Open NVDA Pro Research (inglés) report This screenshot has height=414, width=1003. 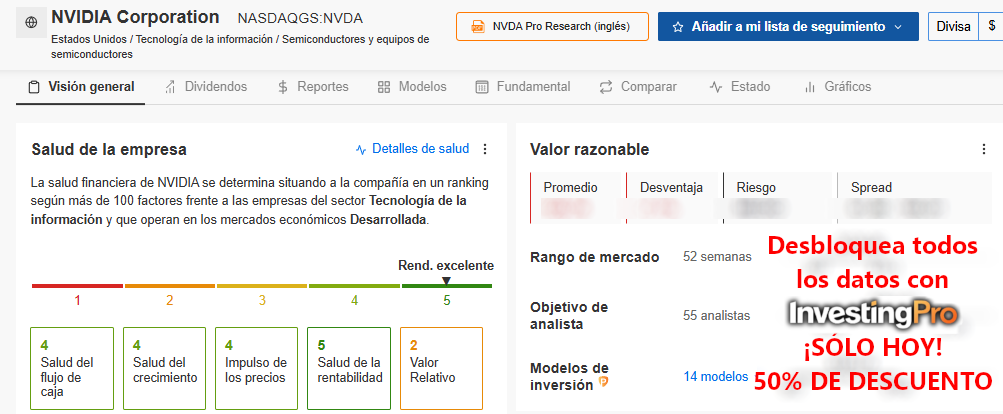[552, 27]
